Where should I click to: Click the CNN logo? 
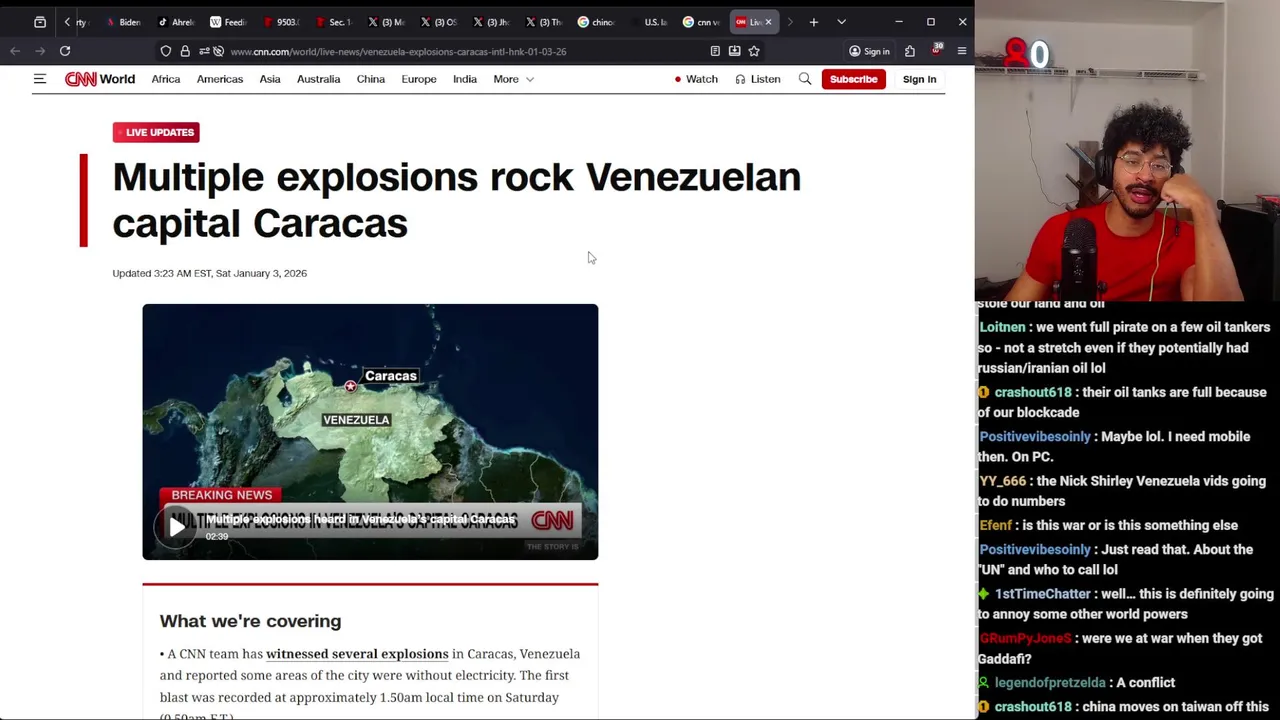pyautogui.click(x=81, y=79)
